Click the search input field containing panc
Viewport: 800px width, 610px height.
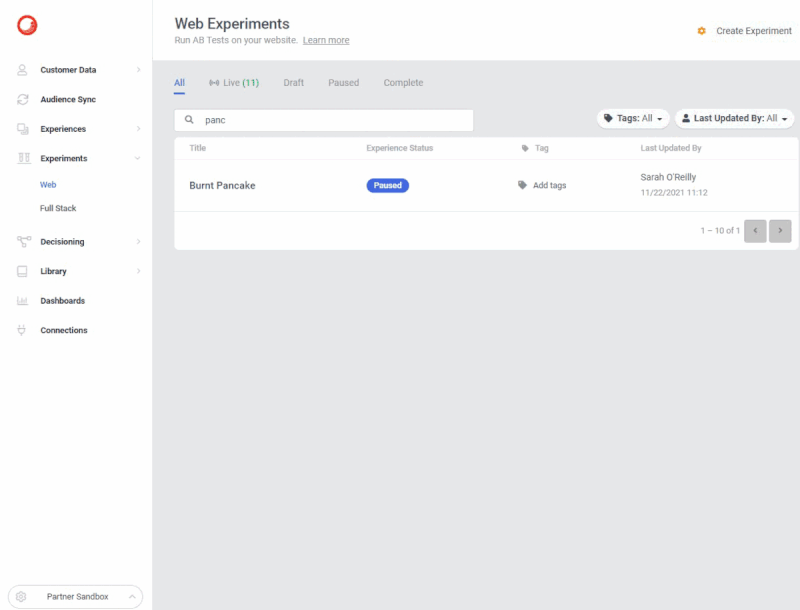(x=330, y=120)
